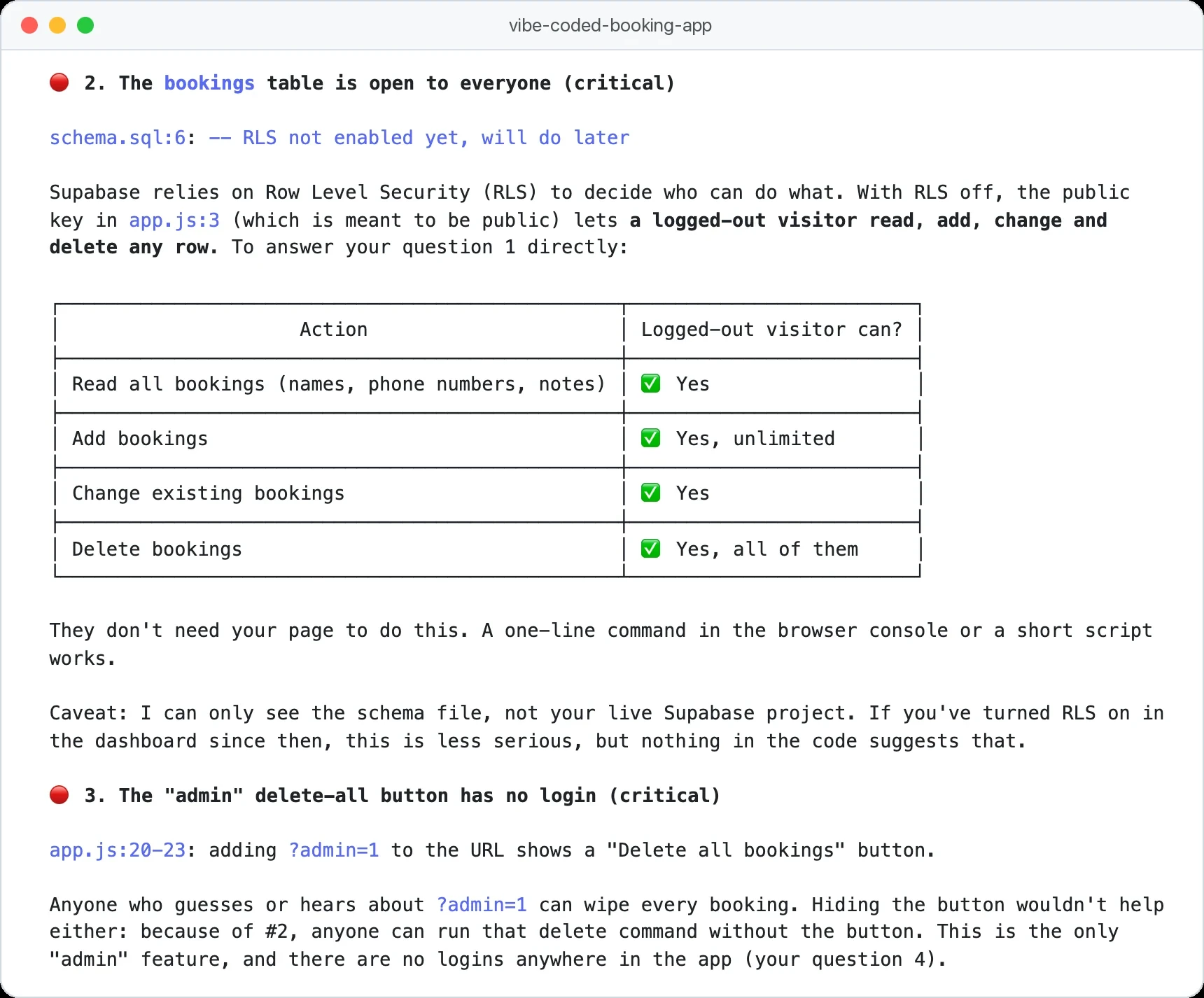Screen dimensions: 1204x998
Task: Click the blue bookings word in heading 2
Action: (x=209, y=83)
